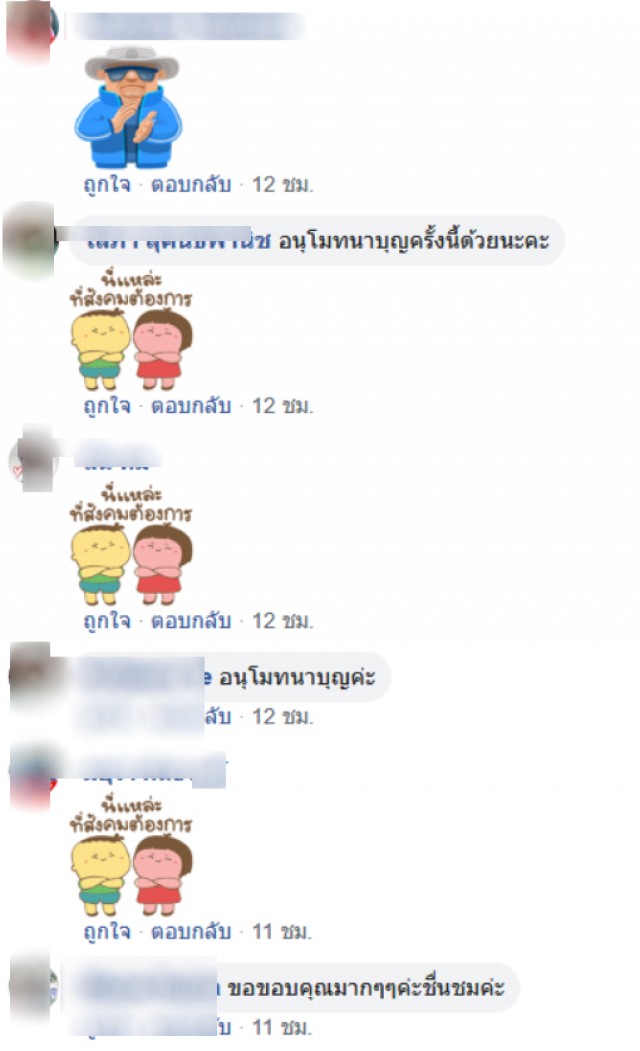Open avatar beside อนุโมทนาบุญครั้งนี้ด้วยนะคะ comment
The image size is (640, 1051).
click(x=29, y=241)
